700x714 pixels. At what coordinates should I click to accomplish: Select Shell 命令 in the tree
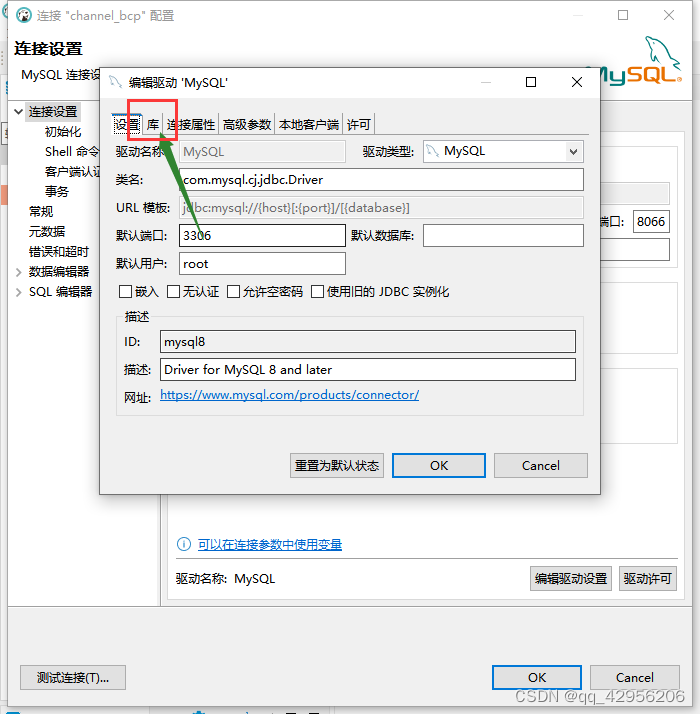[72, 152]
